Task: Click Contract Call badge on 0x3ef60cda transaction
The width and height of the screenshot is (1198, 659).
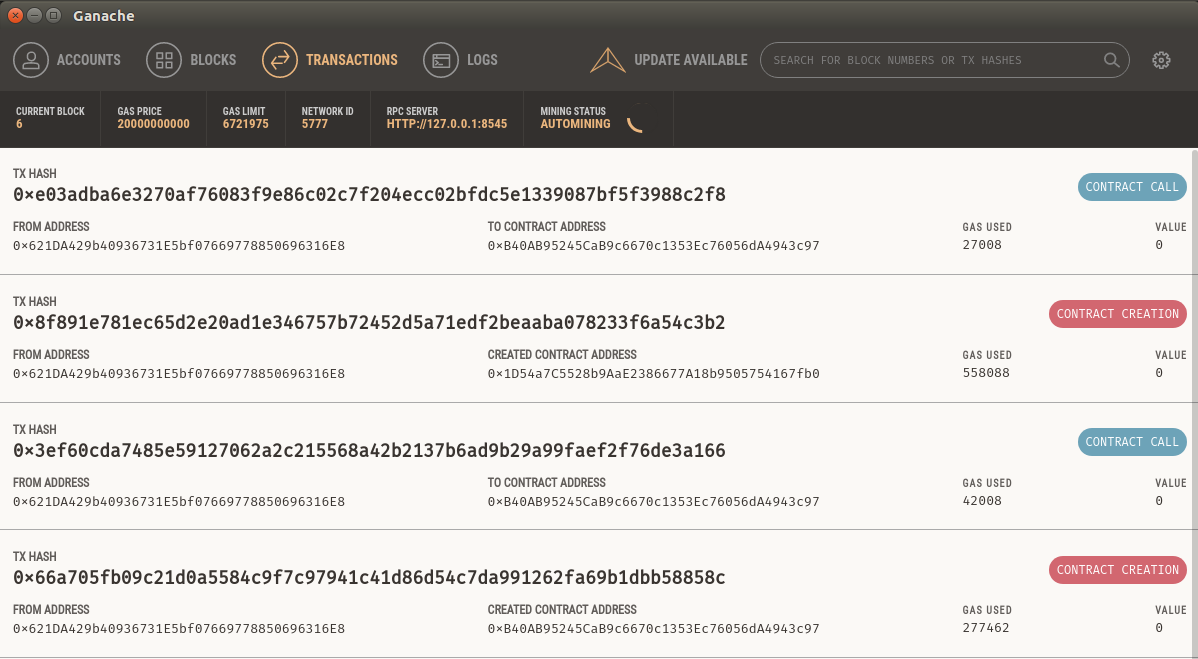Action: pos(1132,442)
